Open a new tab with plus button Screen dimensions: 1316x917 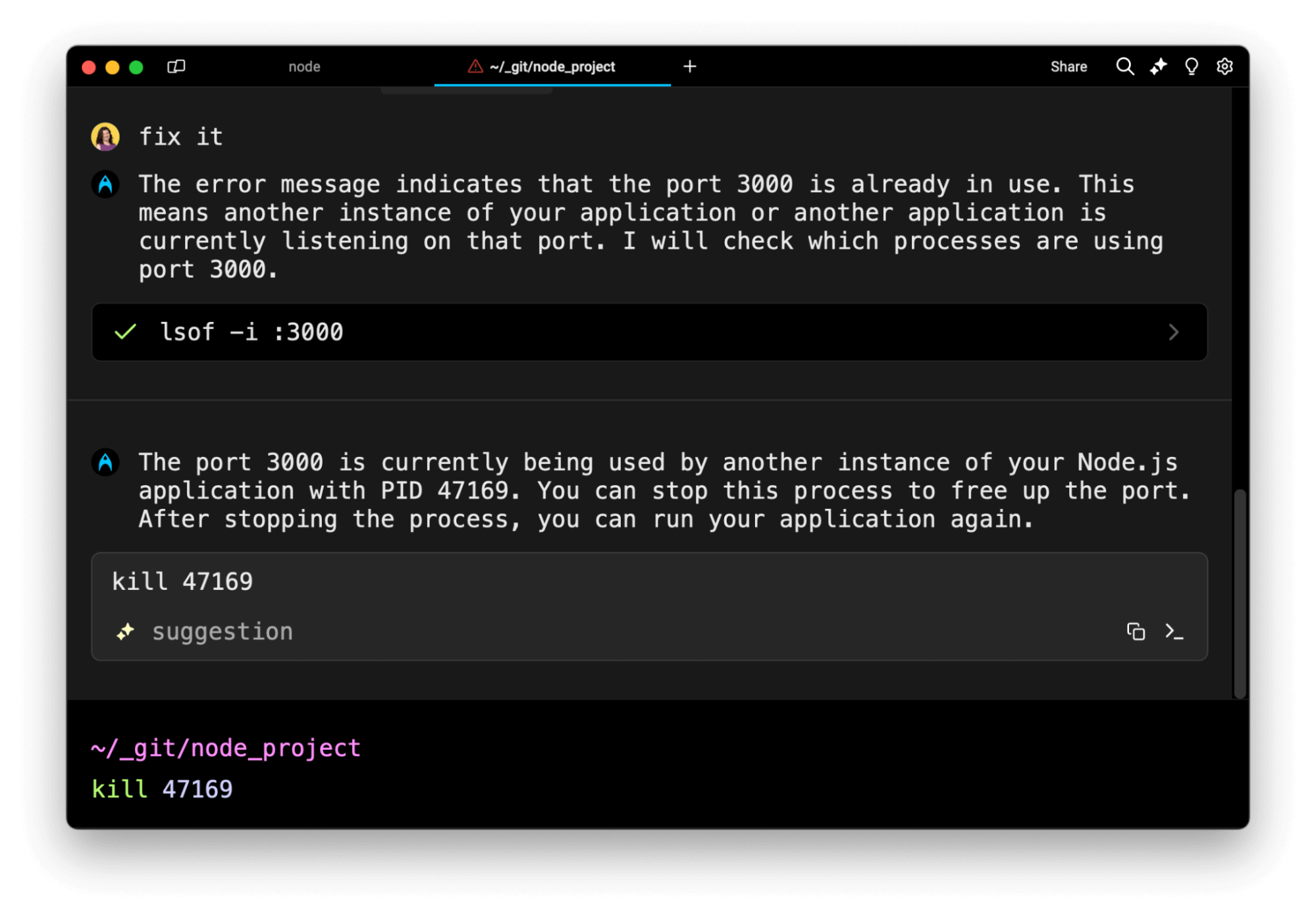pyautogui.click(x=689, y=66)
